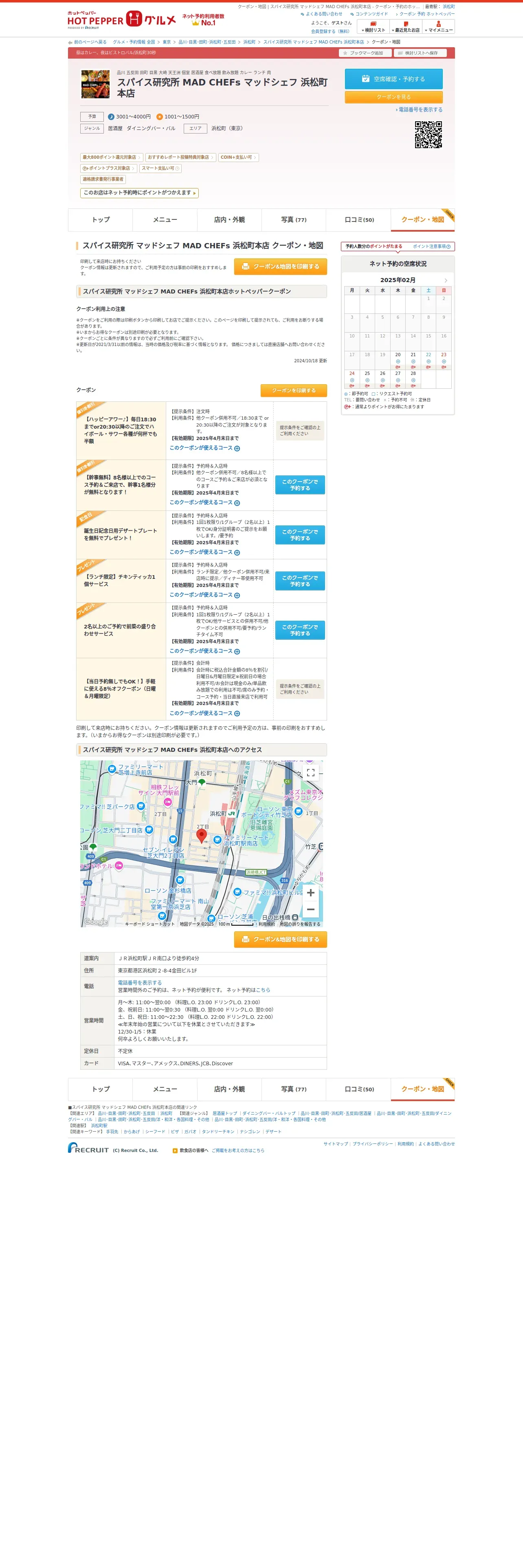Click ポイント注意事項 help link
This screenshot has height=1568, width=523.
(x=432, y=247)
